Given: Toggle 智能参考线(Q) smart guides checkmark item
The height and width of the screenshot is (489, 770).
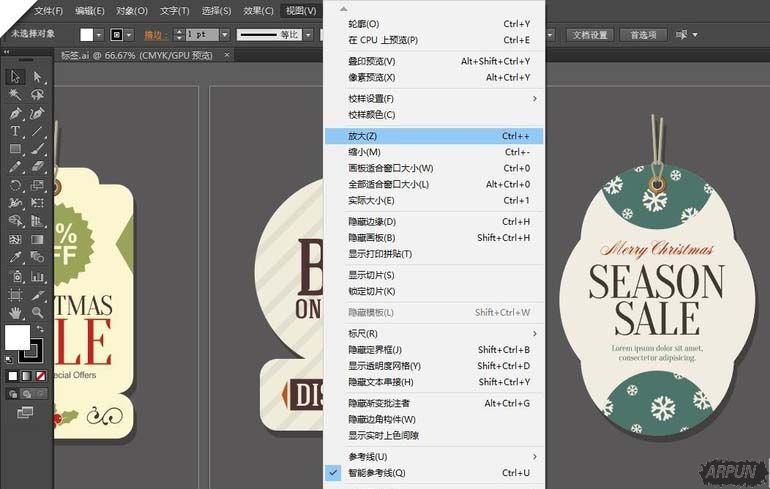Looking at the screenshot, I should coord(434,473).
